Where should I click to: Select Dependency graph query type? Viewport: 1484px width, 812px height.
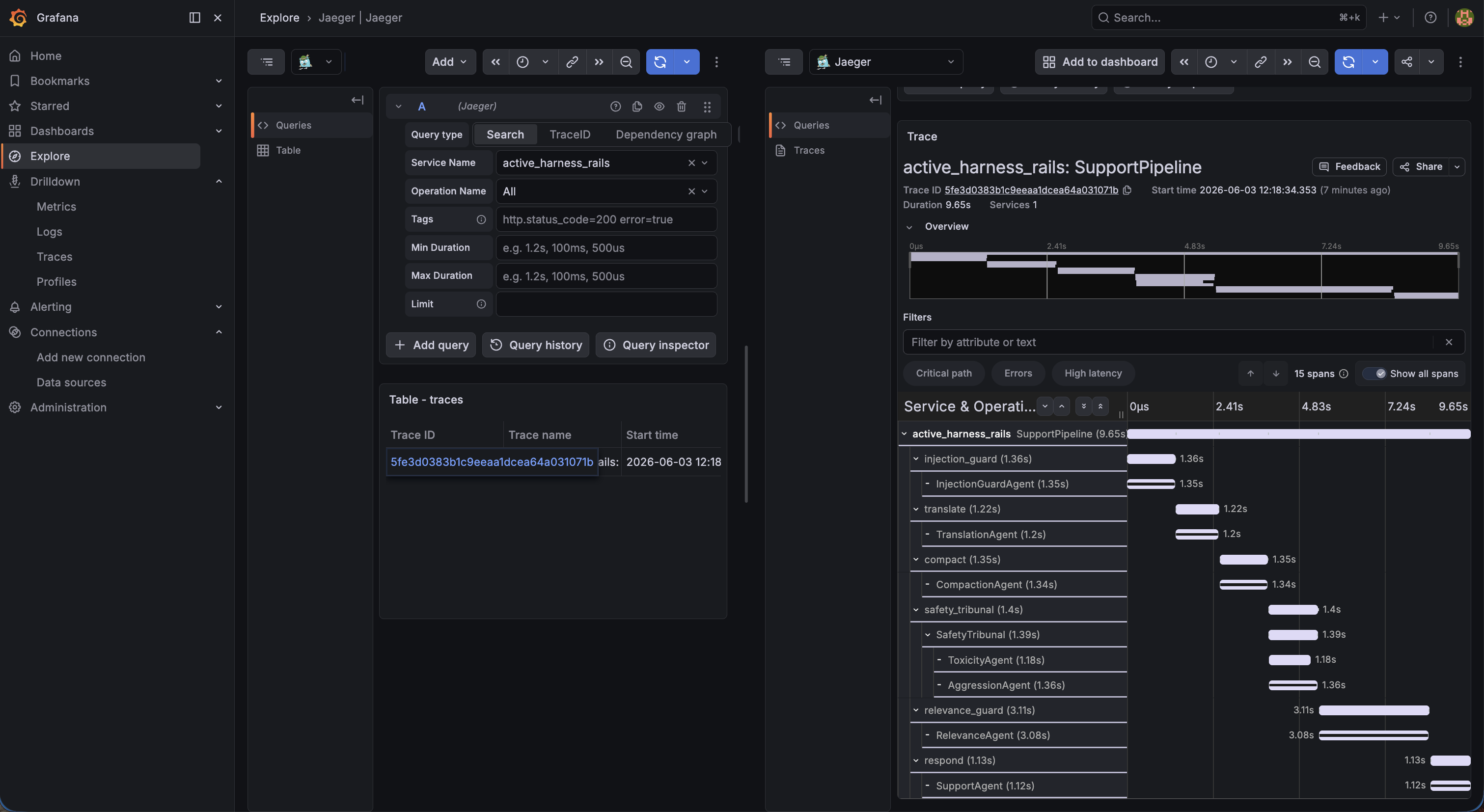666,134
